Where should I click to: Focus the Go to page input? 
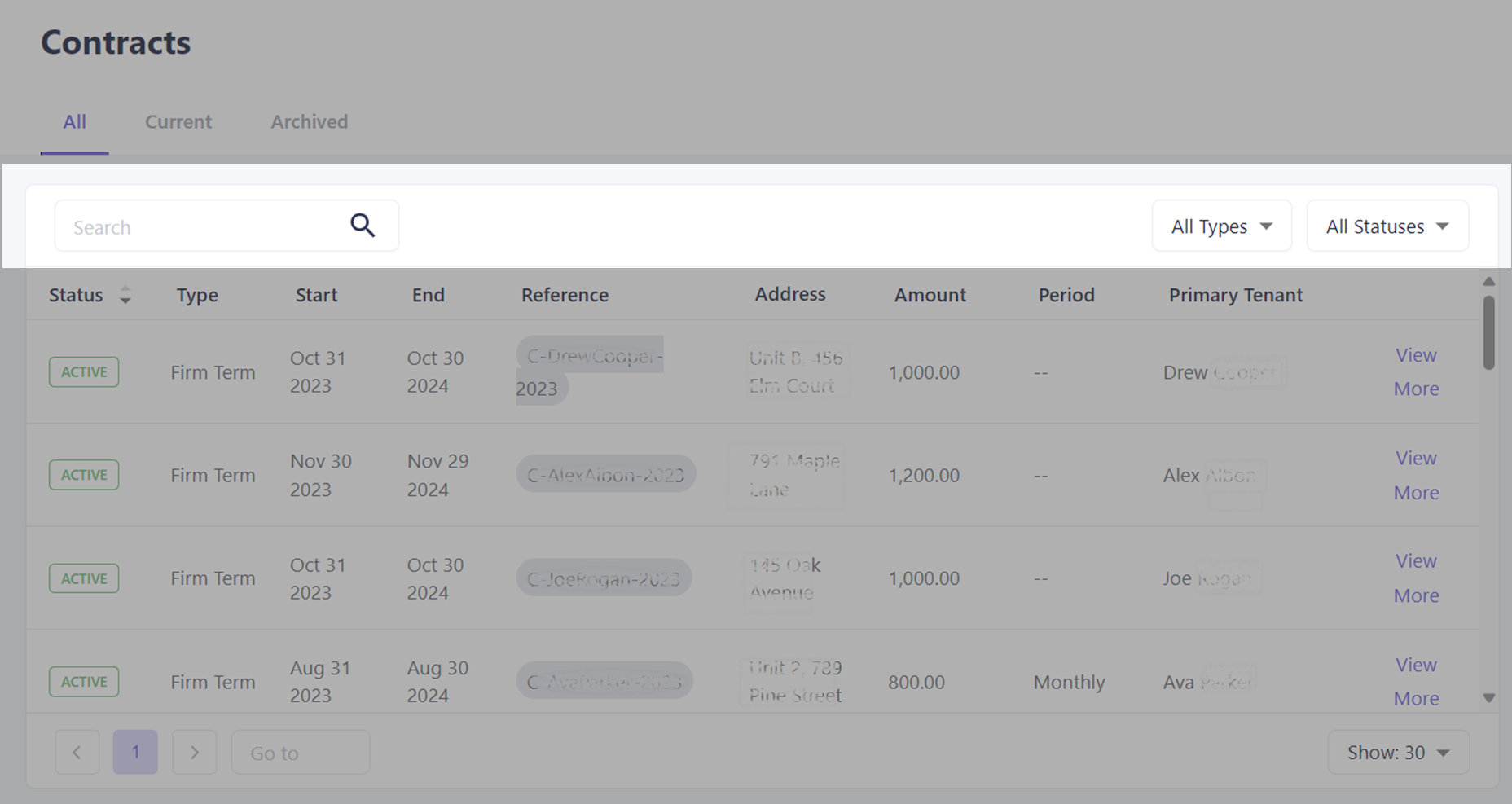(300, 753)
